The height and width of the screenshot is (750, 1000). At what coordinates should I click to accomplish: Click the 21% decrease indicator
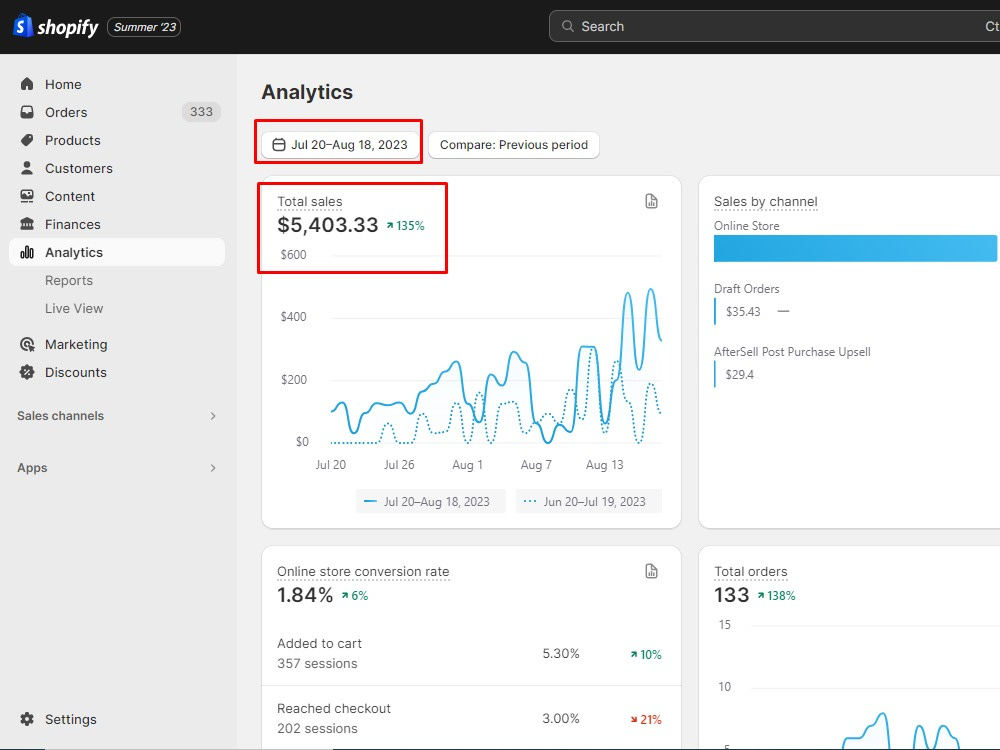pyautogui.click(x=646, y=719)
